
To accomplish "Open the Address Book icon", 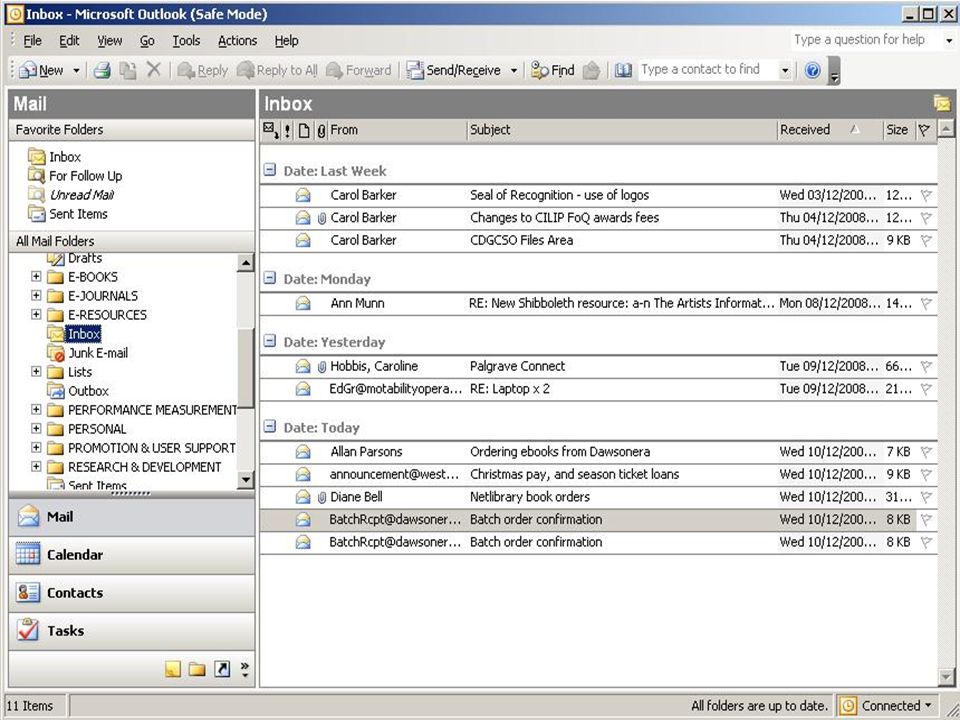I will click(x=623, y=70).
